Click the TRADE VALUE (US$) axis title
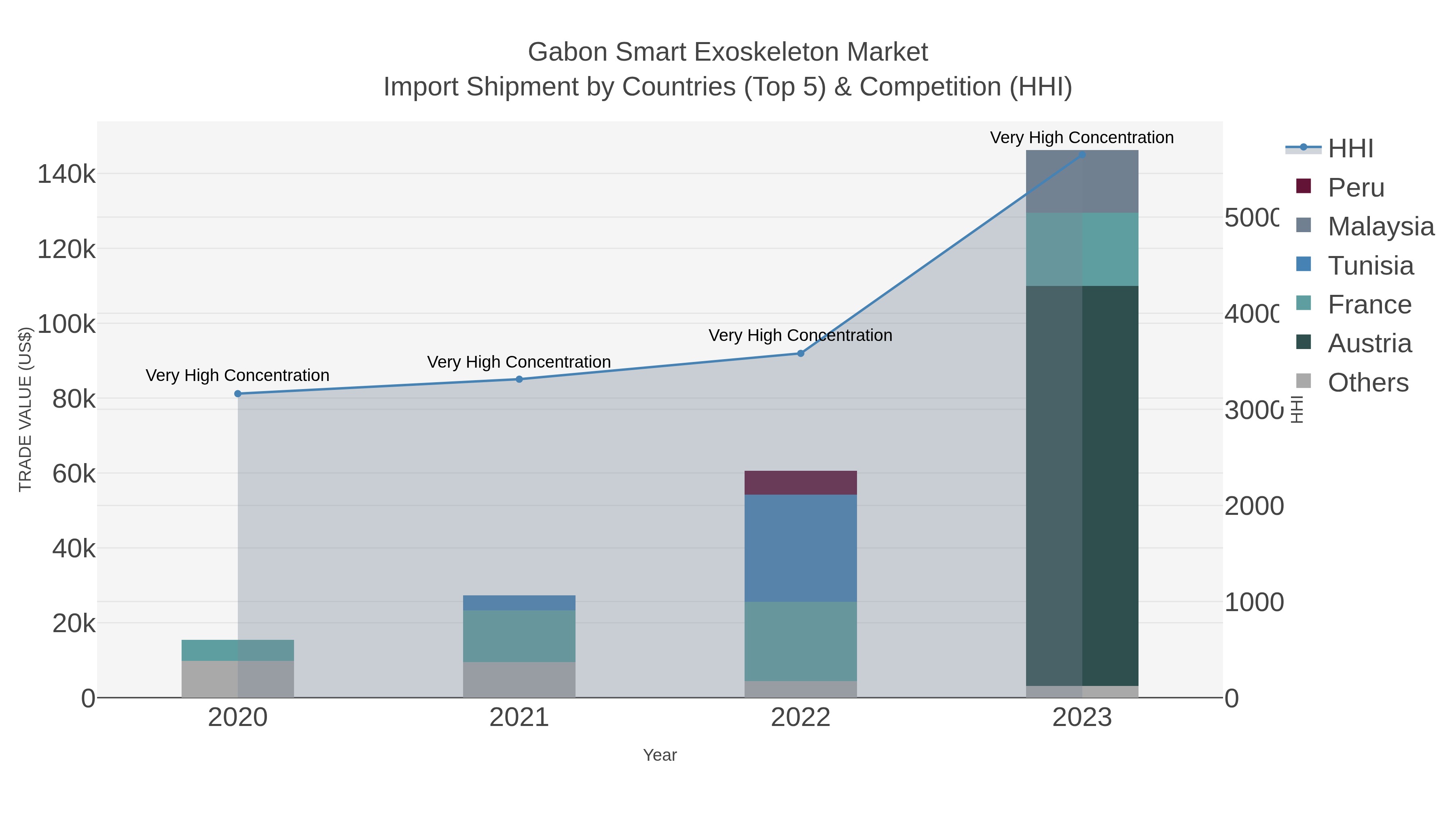1456x819 pixels. (25, 409)
